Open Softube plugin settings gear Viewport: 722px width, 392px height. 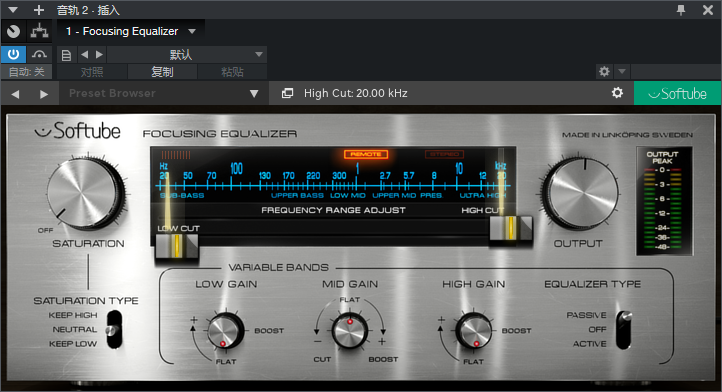(617, 93)
